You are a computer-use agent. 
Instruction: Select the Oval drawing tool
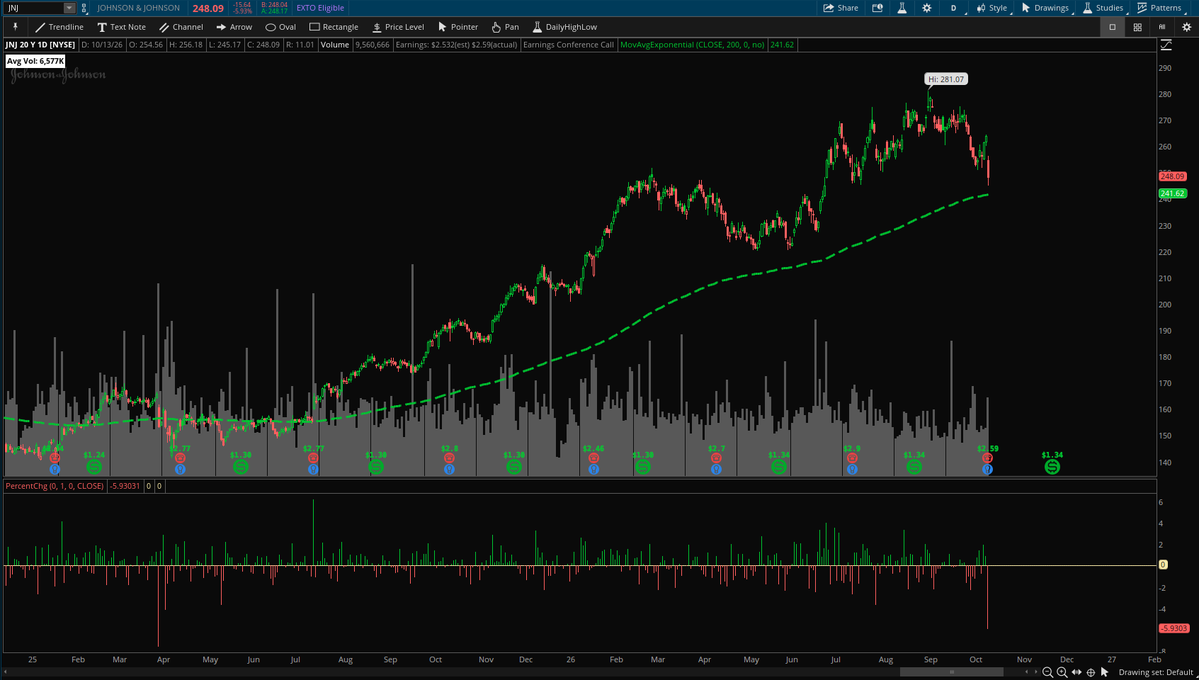pos(281,27)
